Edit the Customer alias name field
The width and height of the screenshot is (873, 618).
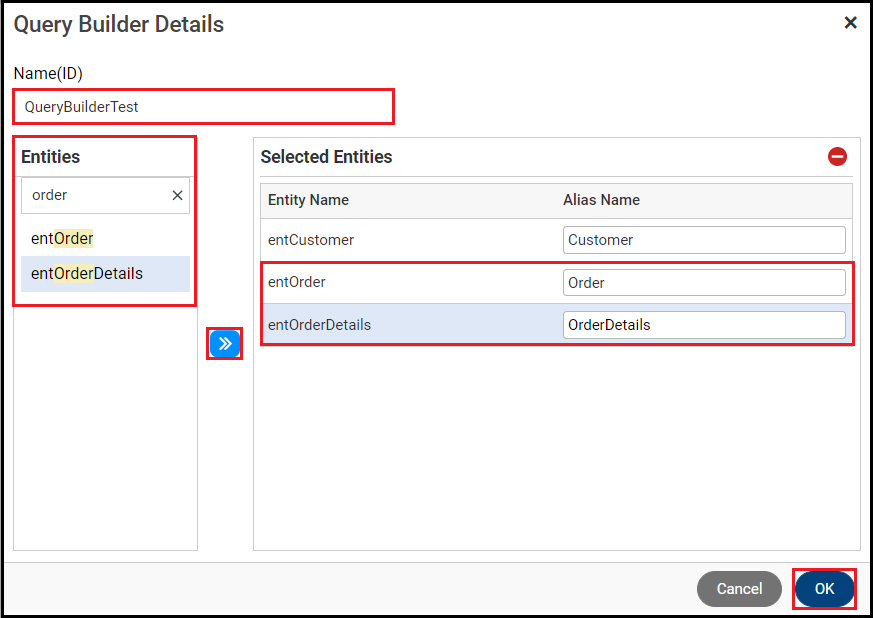(703, 240)
